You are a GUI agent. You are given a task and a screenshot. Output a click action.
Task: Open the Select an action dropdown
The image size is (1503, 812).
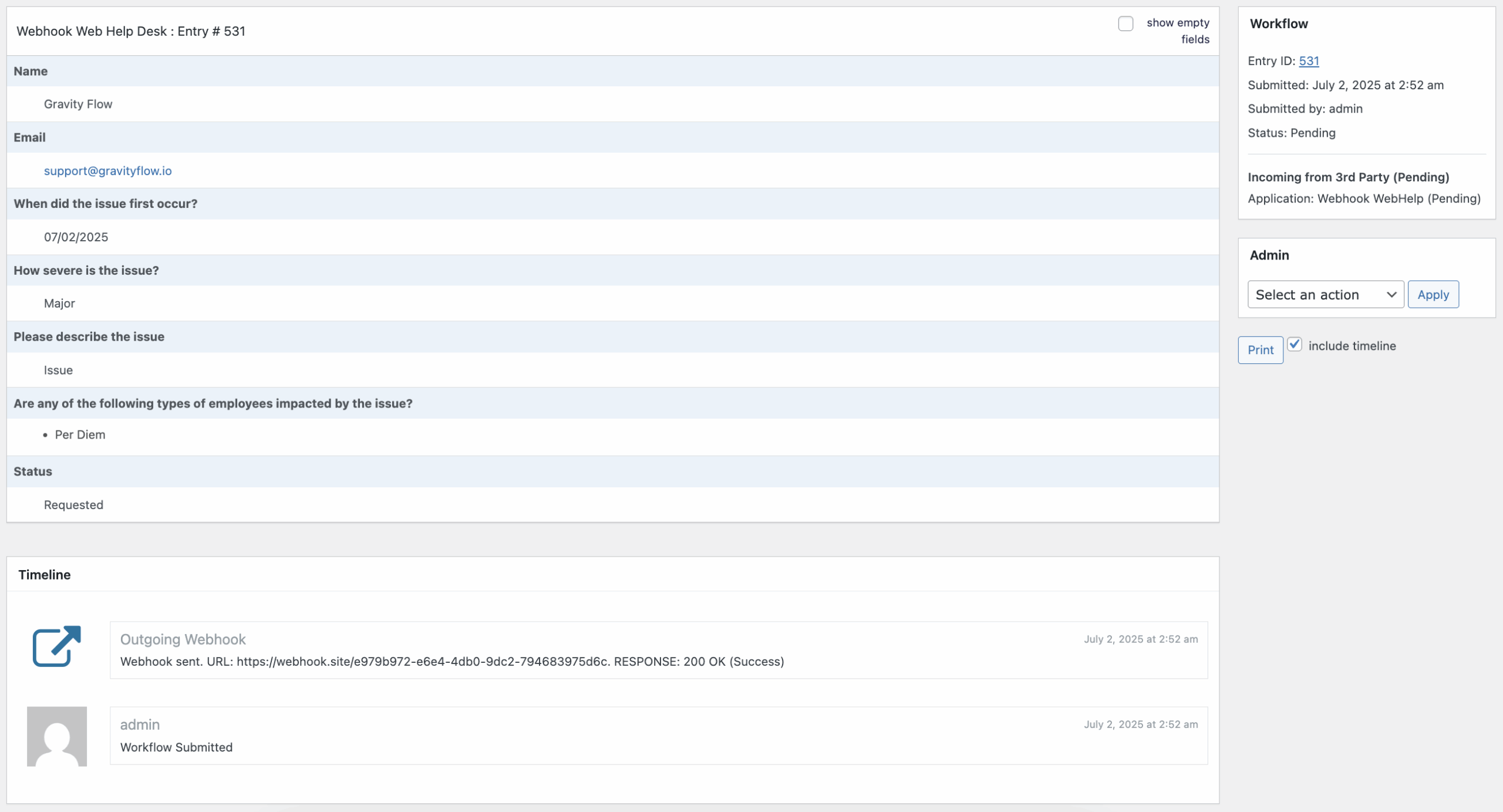coord(1326,294)
